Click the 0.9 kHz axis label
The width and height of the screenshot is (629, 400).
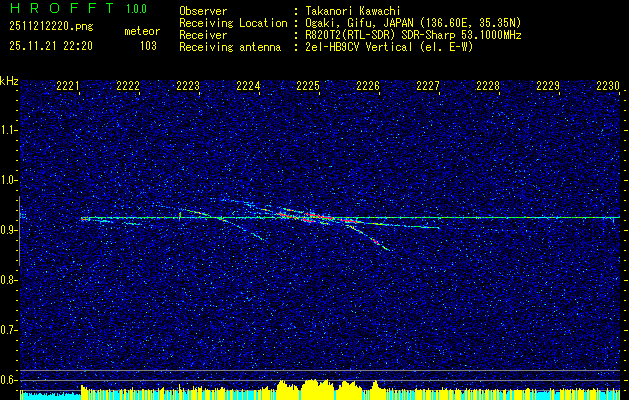click(x=8, y=230)
